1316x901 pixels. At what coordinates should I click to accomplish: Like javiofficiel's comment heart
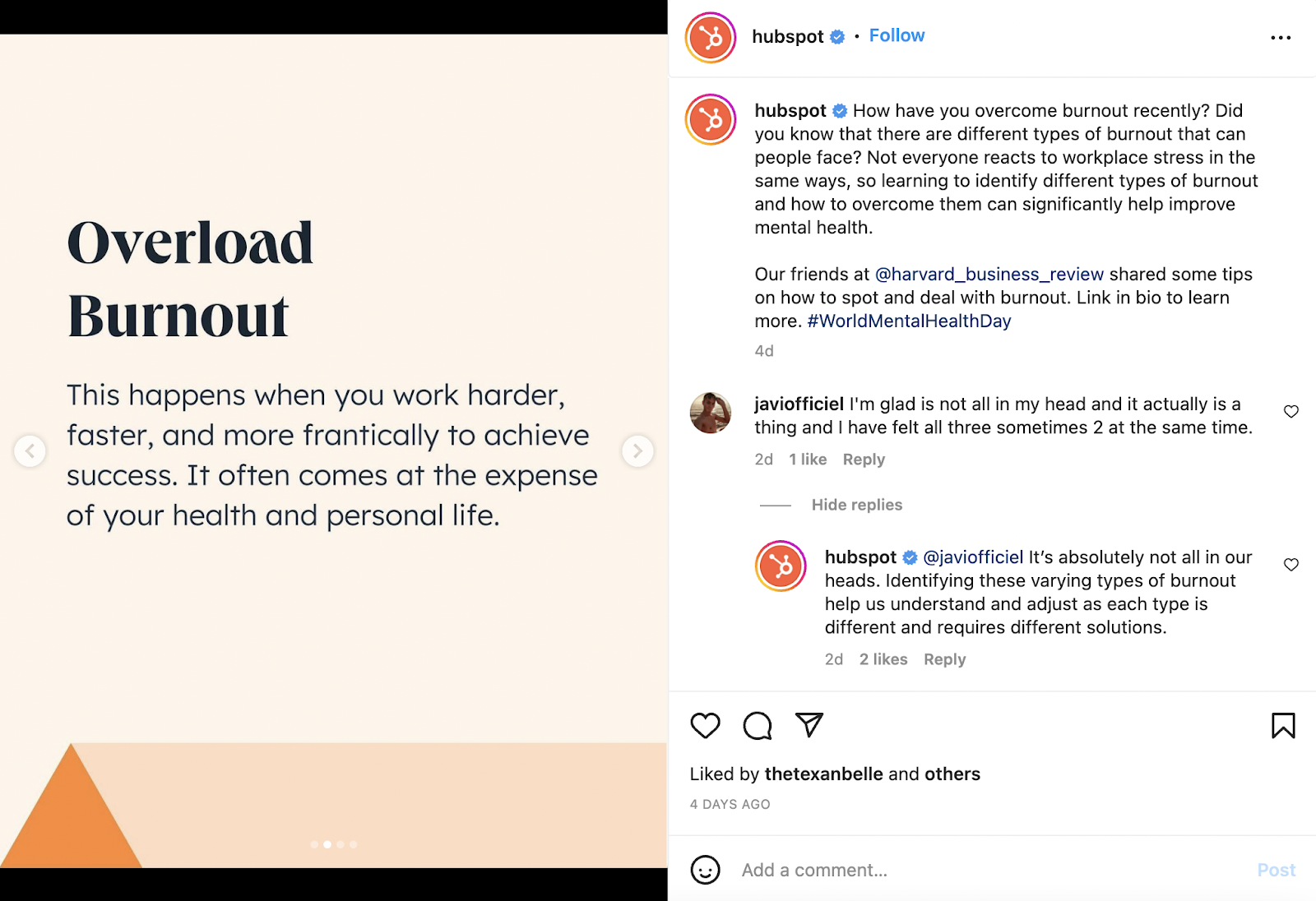[x=1291, y=411]
